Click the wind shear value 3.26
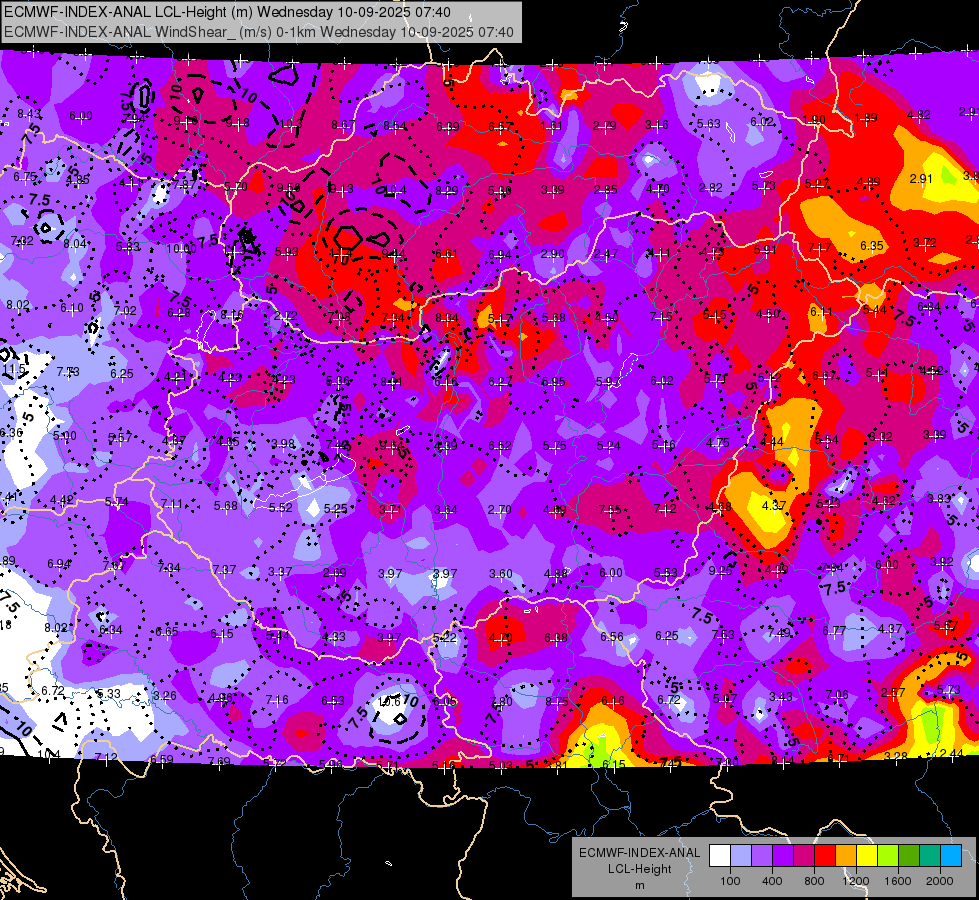979x900 pixels. pyautogui.click(x=164, y=695)
